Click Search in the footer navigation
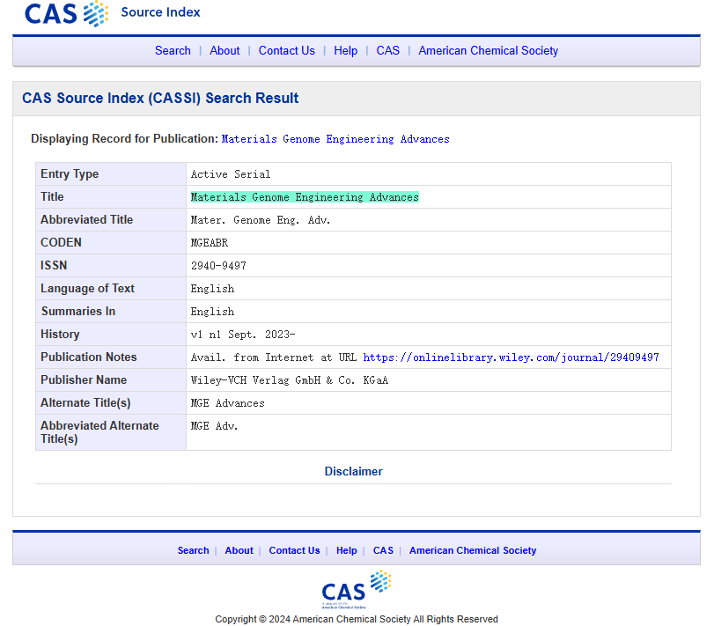The width and height of the screenshot is (714, 626). 193,550
